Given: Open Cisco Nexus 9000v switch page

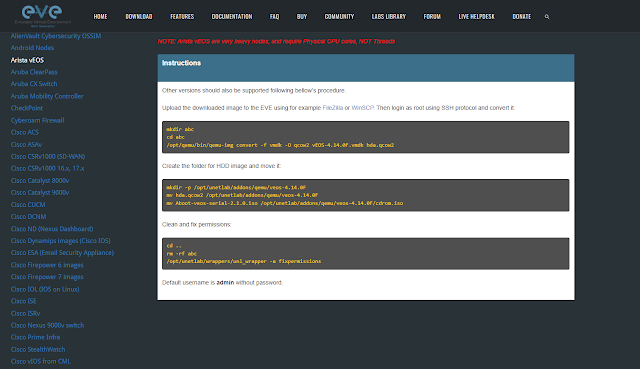Looking at the screenshot, I should 48,325.
